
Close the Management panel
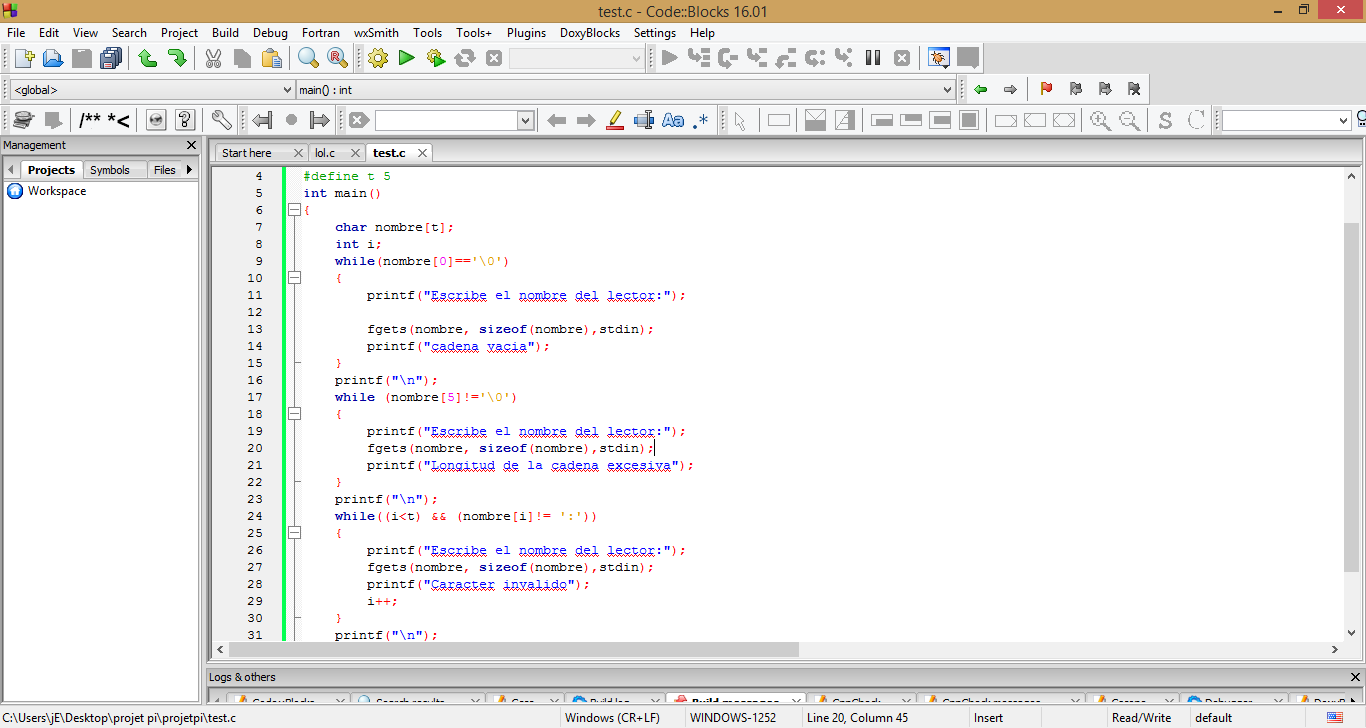[x=191, y=146]
